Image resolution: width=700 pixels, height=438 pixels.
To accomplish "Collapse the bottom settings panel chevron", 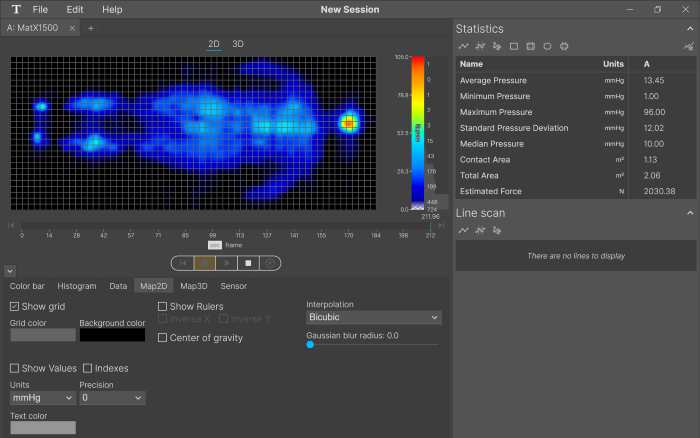I will (x=10, y=271).
